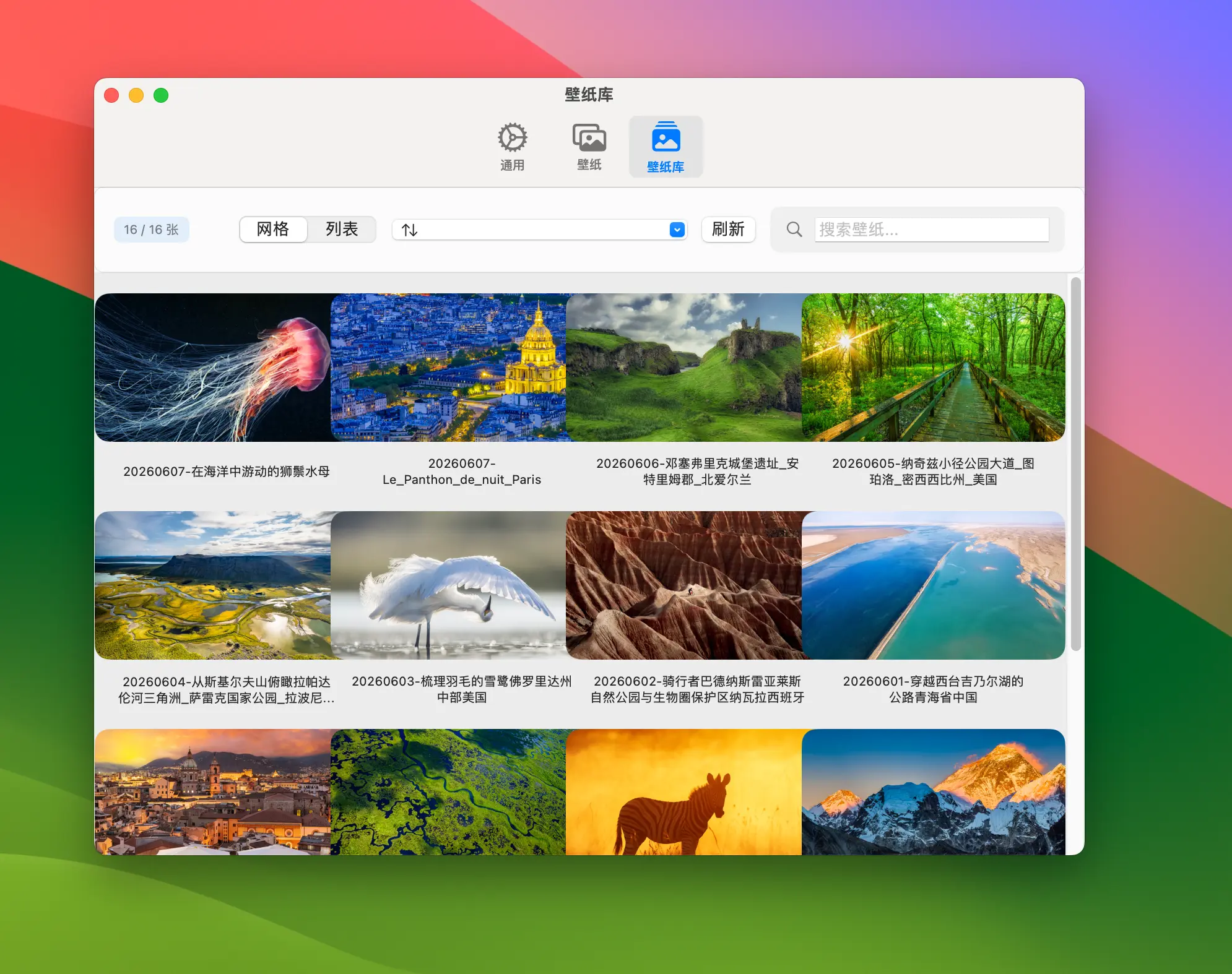Image resolution: width=1232 pixels, height=974 pixels.
Task: Open the sort order dropdown
Action: (539, 230)
